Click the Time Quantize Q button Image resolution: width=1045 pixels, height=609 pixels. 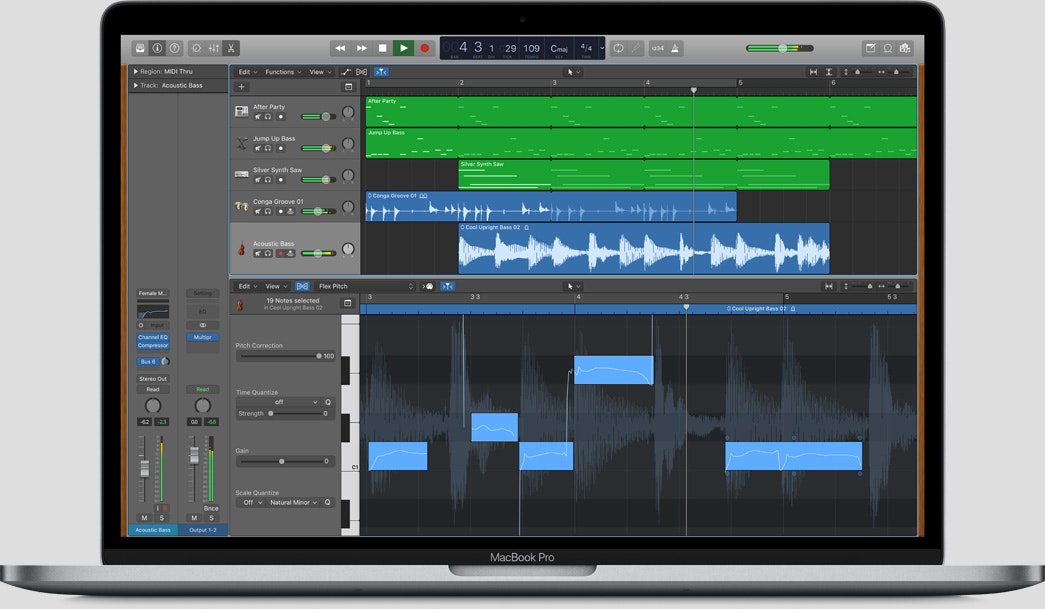328,402
